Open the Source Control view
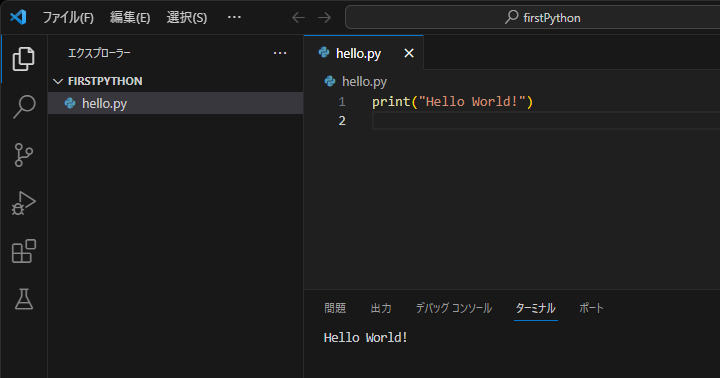The height and width of the screenshot is (378, 720). point(23,155)
